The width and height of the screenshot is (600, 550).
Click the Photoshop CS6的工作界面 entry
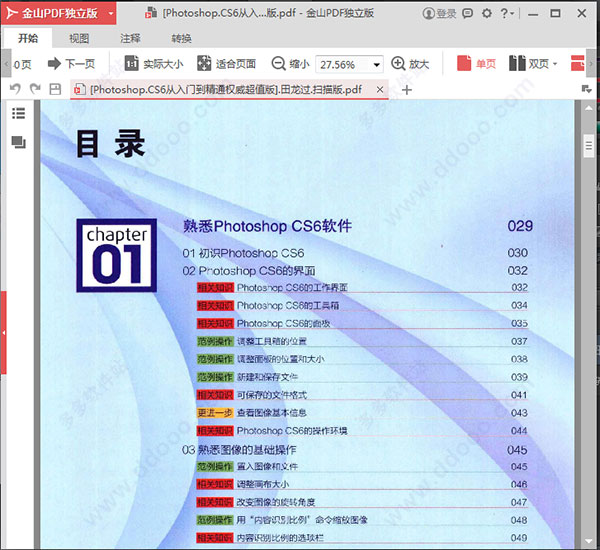point(292,287)
